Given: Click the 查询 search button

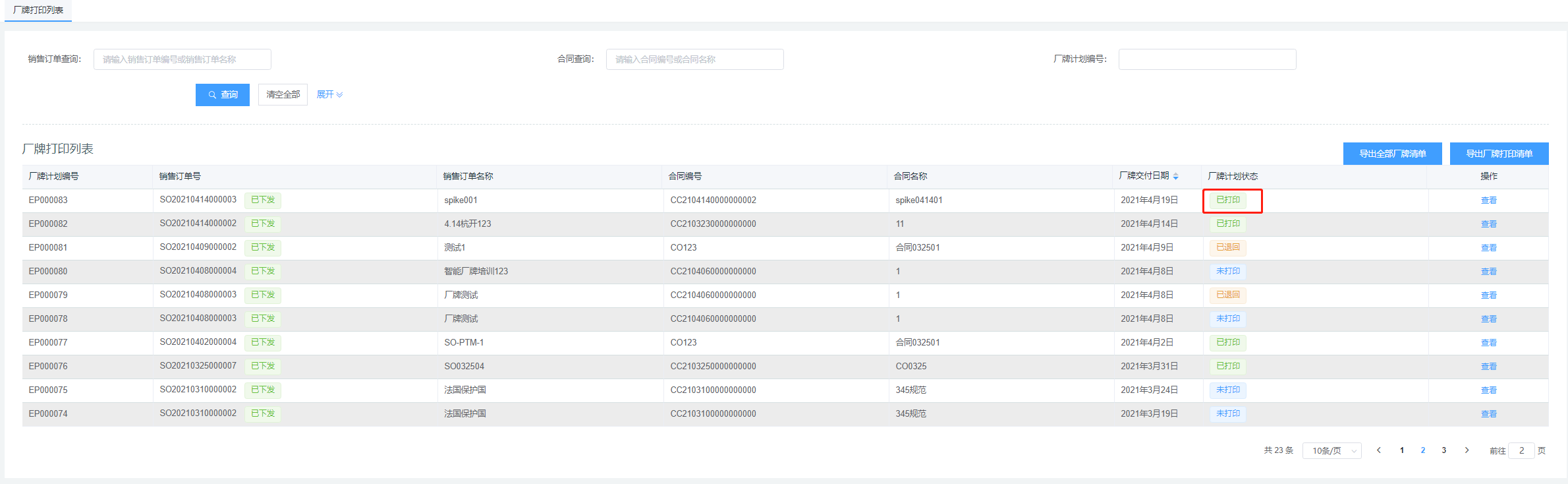Looking at the screenshot, I should (222, 95).
